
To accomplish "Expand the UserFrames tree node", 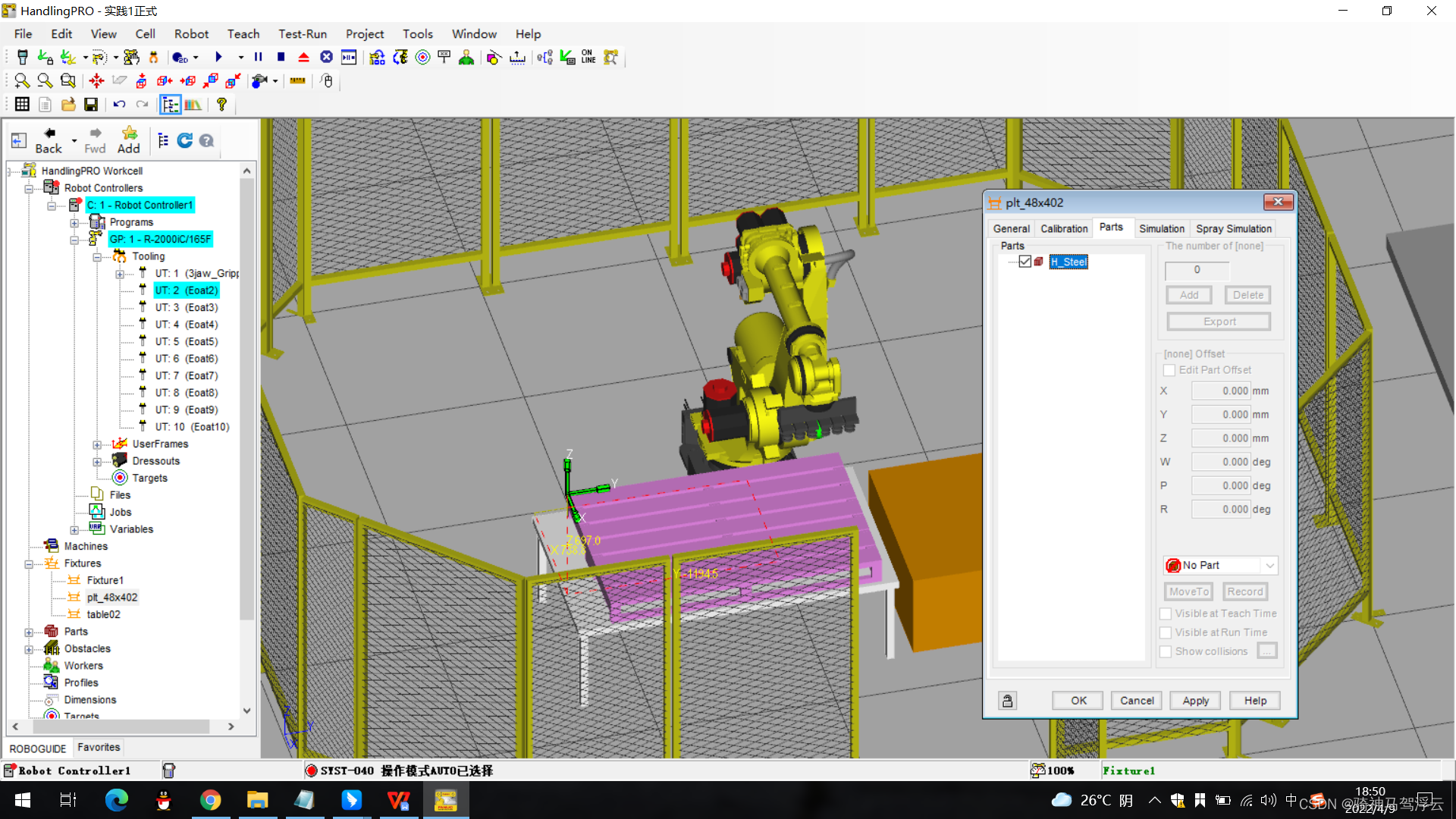I will point(97,444).
